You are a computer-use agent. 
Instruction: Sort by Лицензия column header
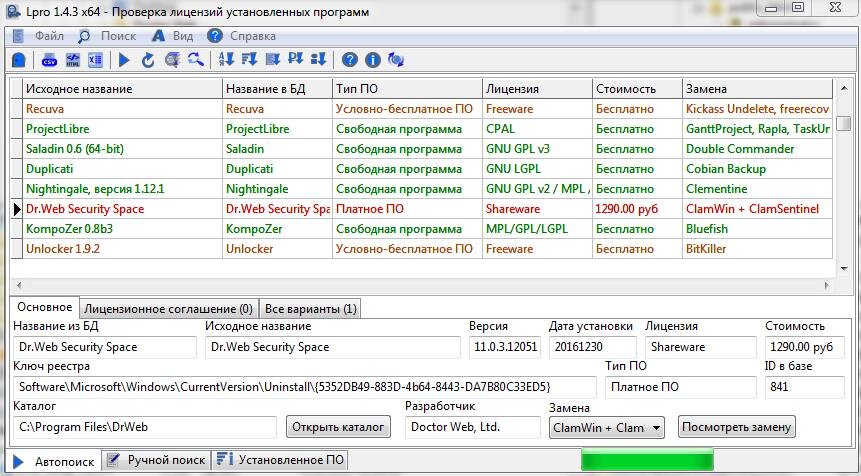click(x=538, y=89)
